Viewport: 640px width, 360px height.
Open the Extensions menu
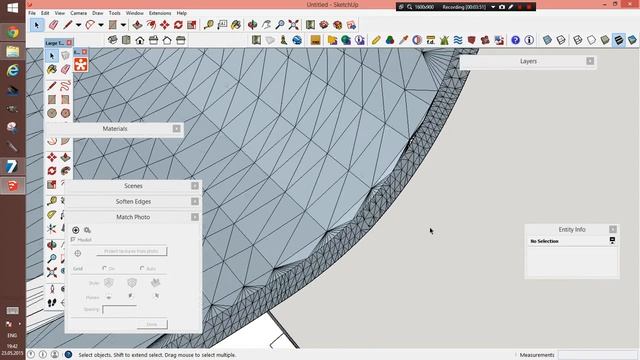point(160,13)
